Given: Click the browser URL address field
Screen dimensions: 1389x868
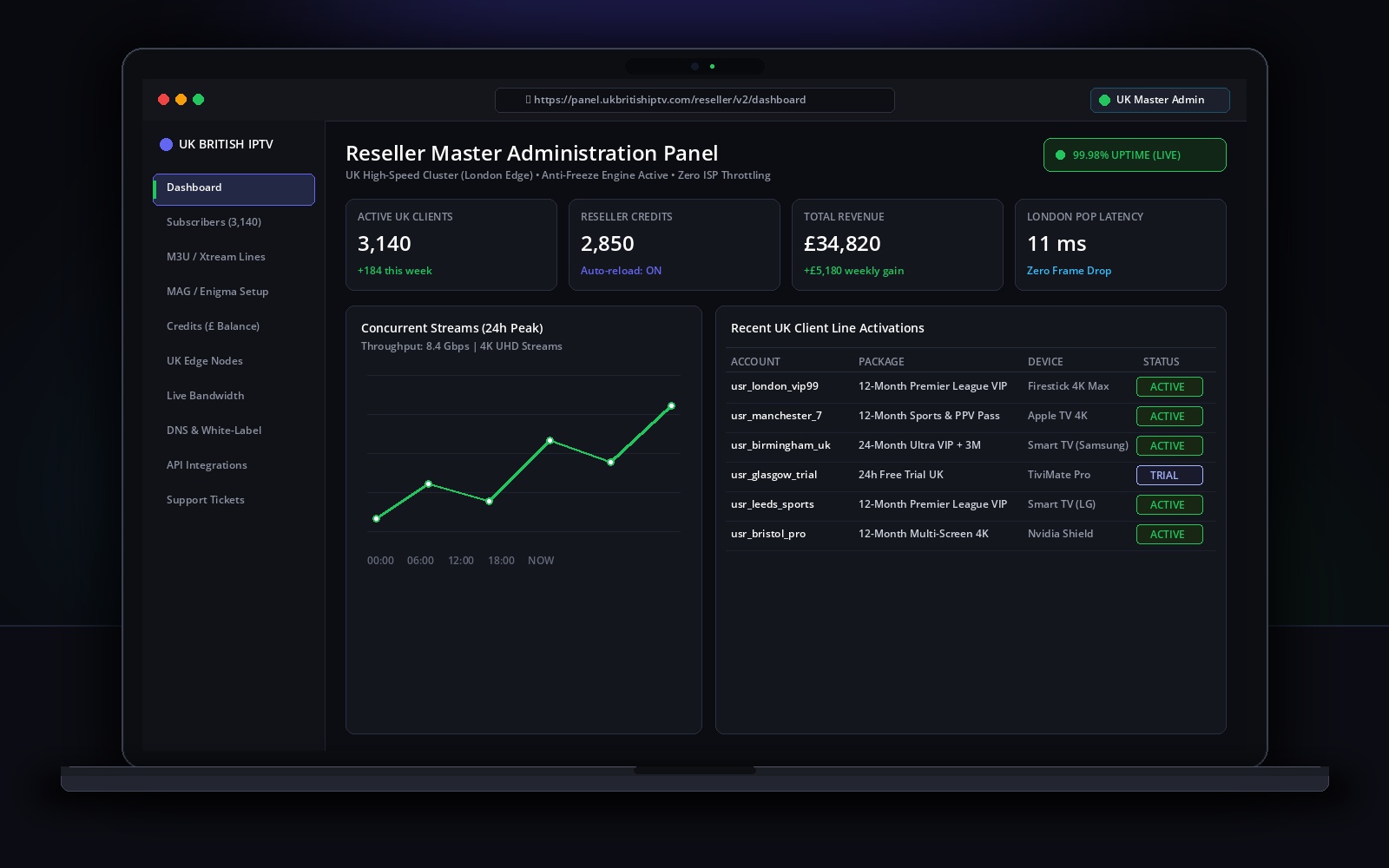Looking at the screenshot, I should [x=694, y=100].
